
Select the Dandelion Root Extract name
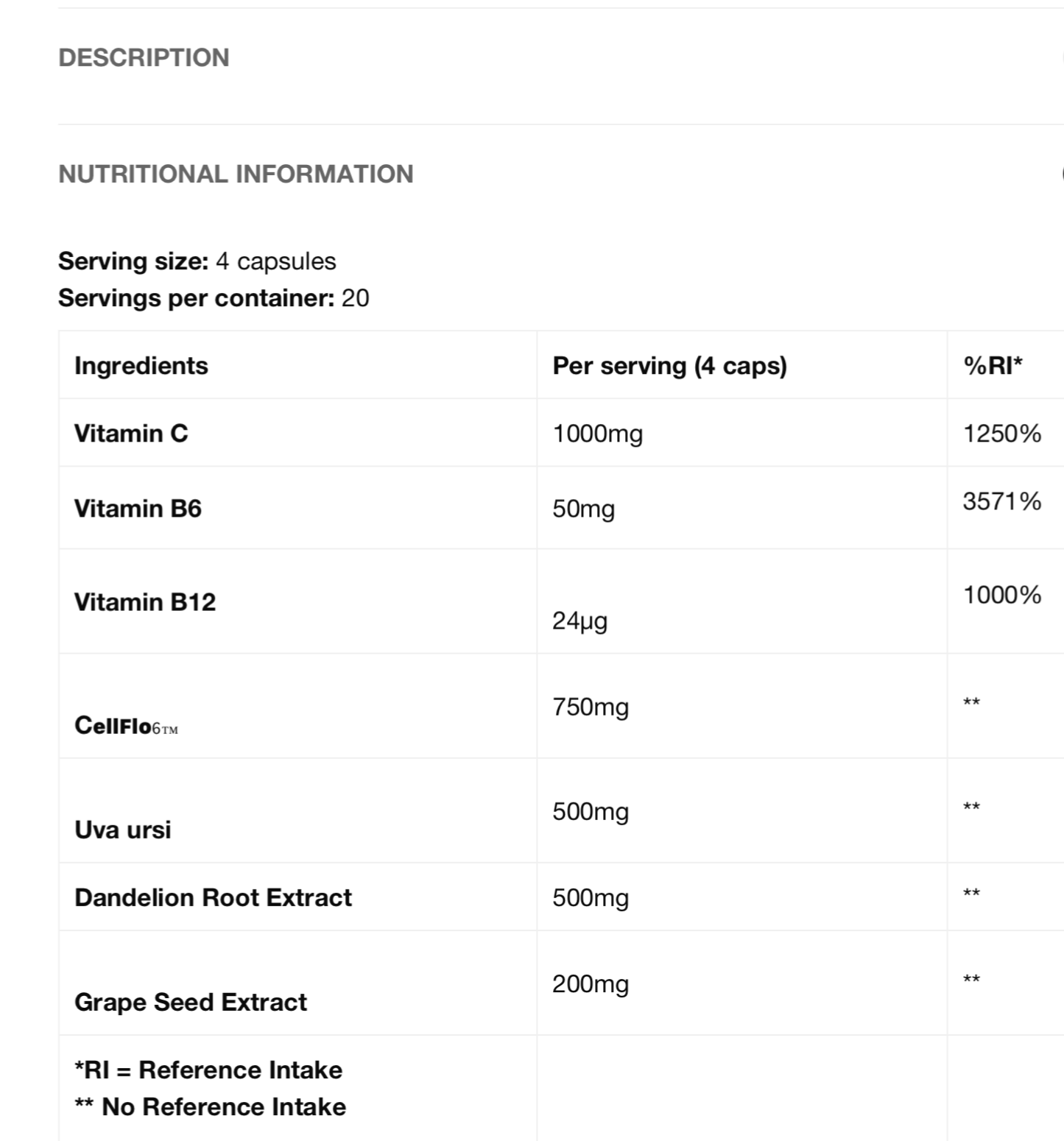[213, 898]
